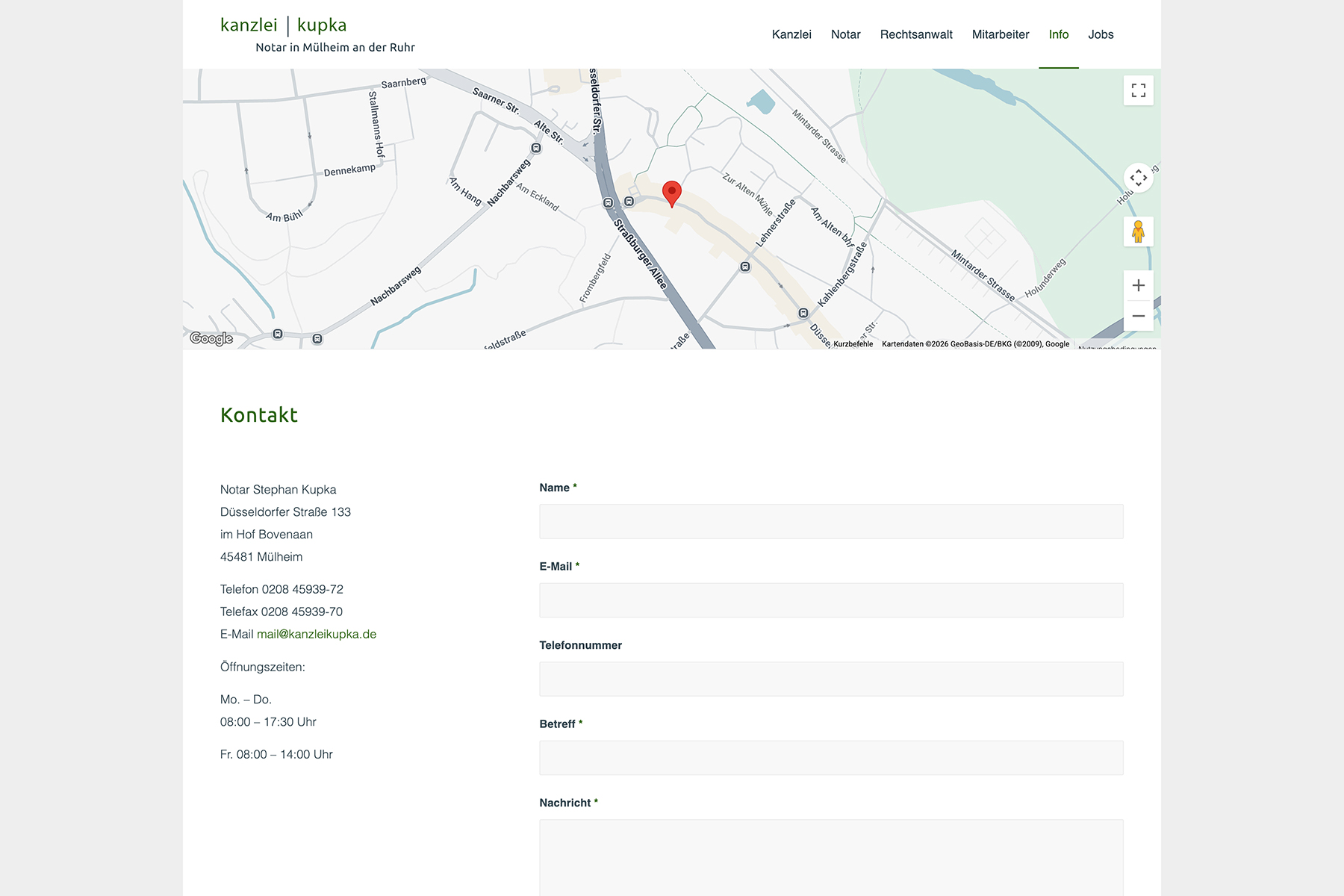Navigate to the Mitarbeiter page

1000,34
